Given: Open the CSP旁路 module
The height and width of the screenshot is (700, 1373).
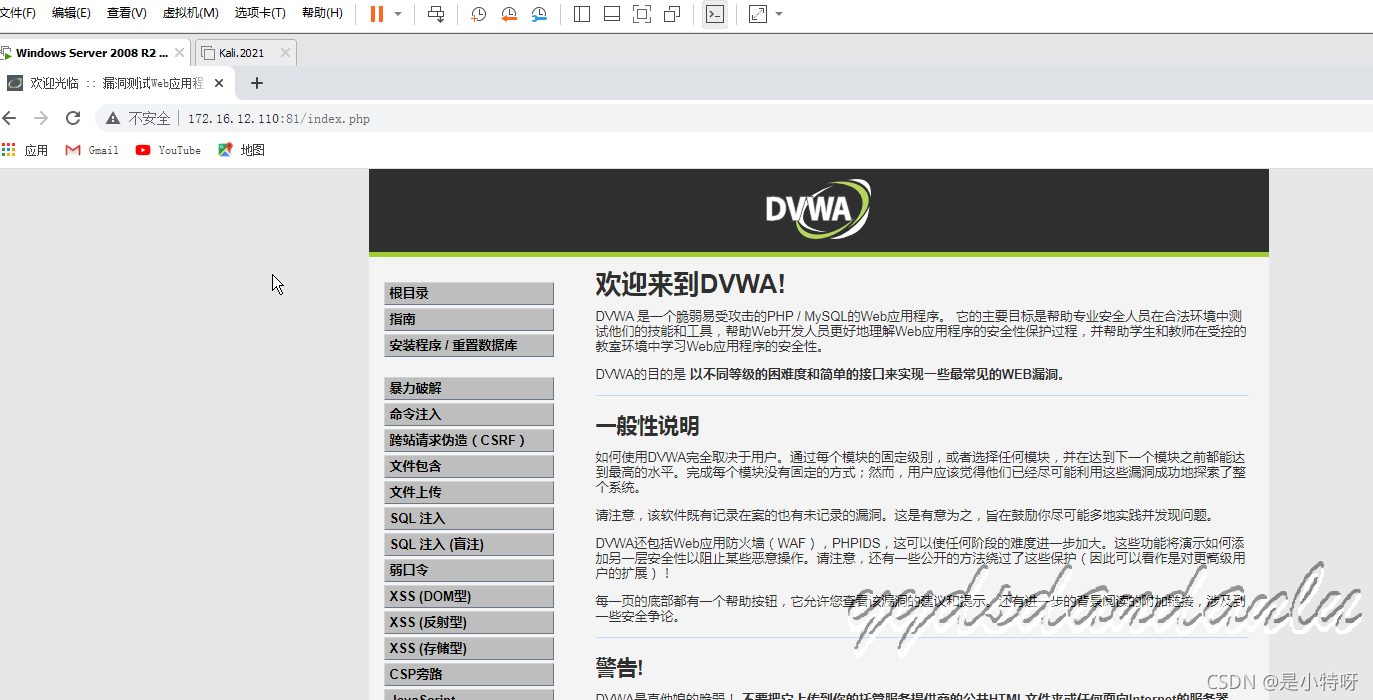Looking at the screenshot, I should (469, 674).
